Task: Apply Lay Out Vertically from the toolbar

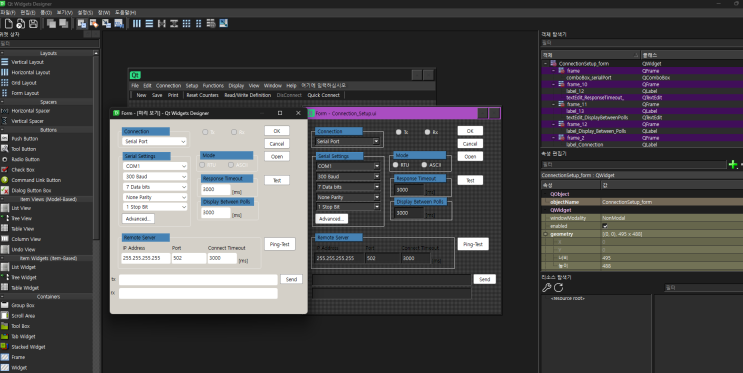Action: [149, 23]
